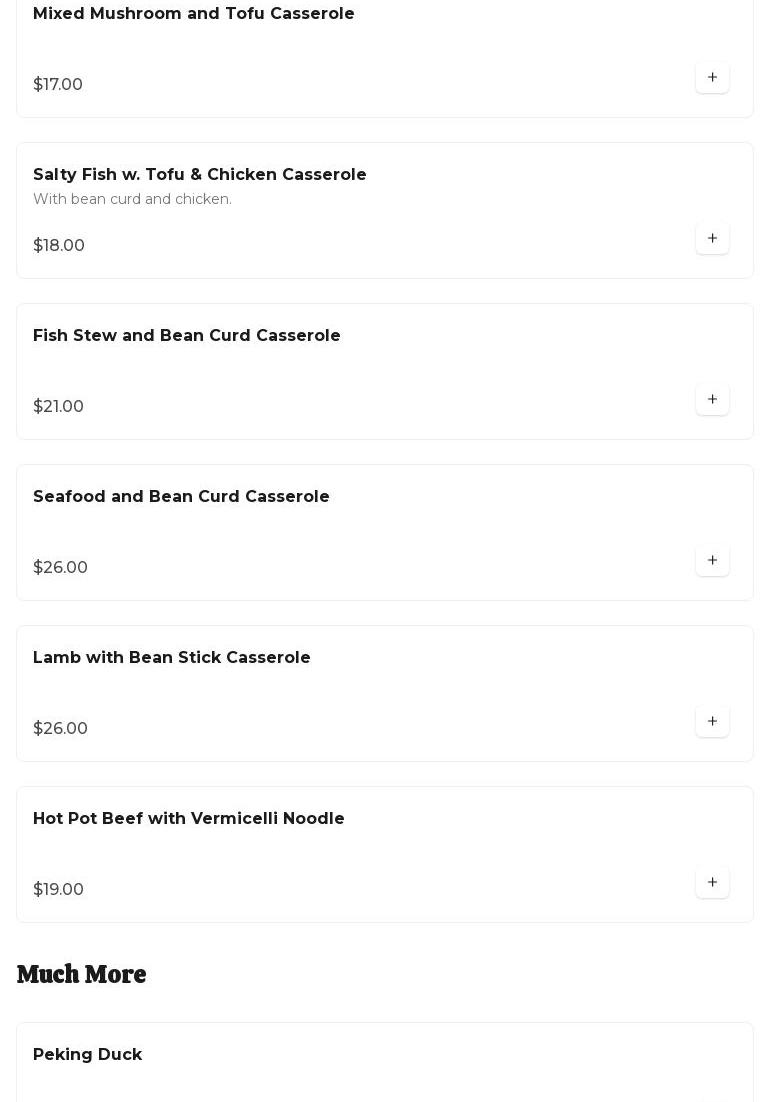Click 'With bean curd and chicken' description
770x1102 pixels.
132,199
